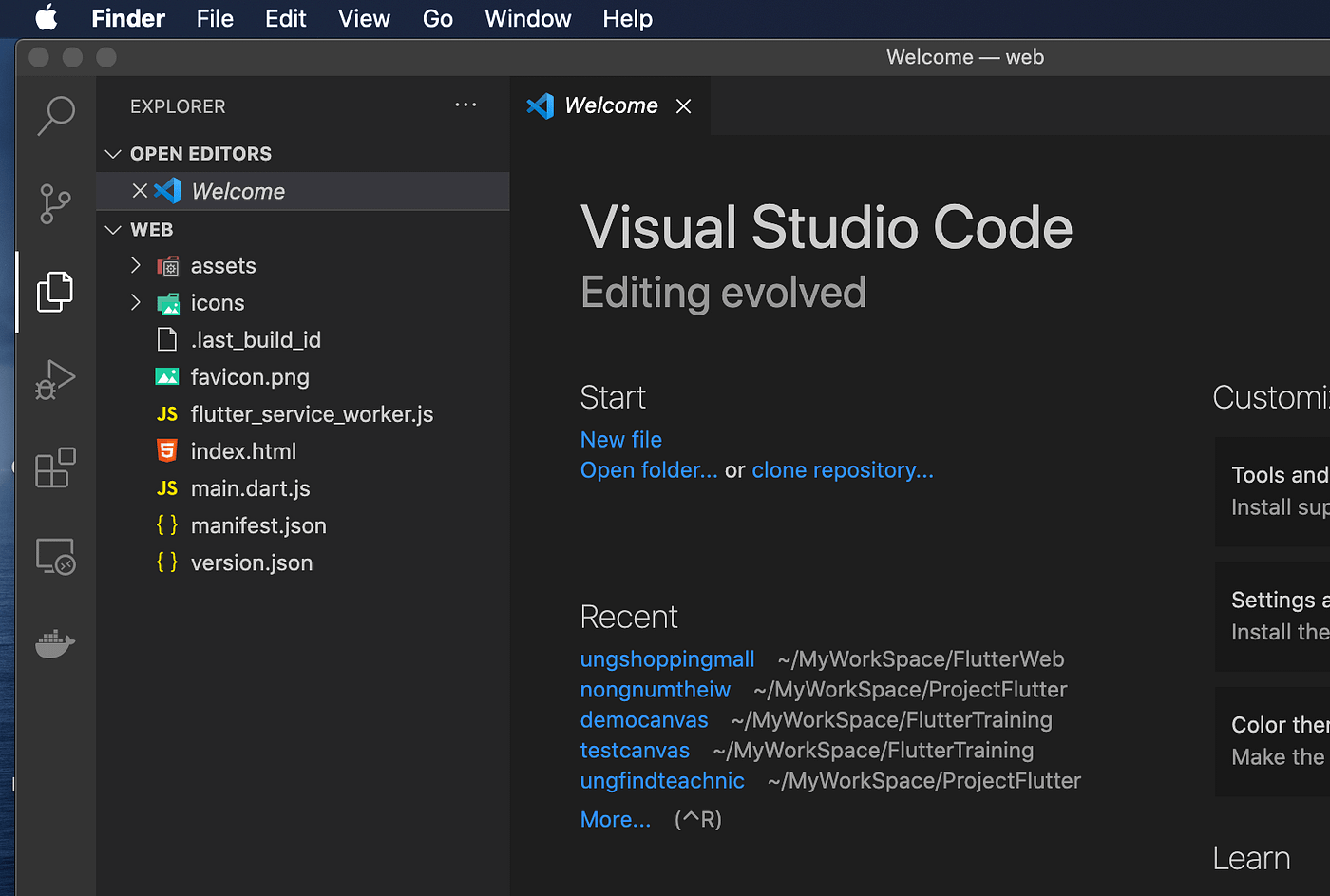
Task: Click More... to see recent projects
Action: coord(615,819)
